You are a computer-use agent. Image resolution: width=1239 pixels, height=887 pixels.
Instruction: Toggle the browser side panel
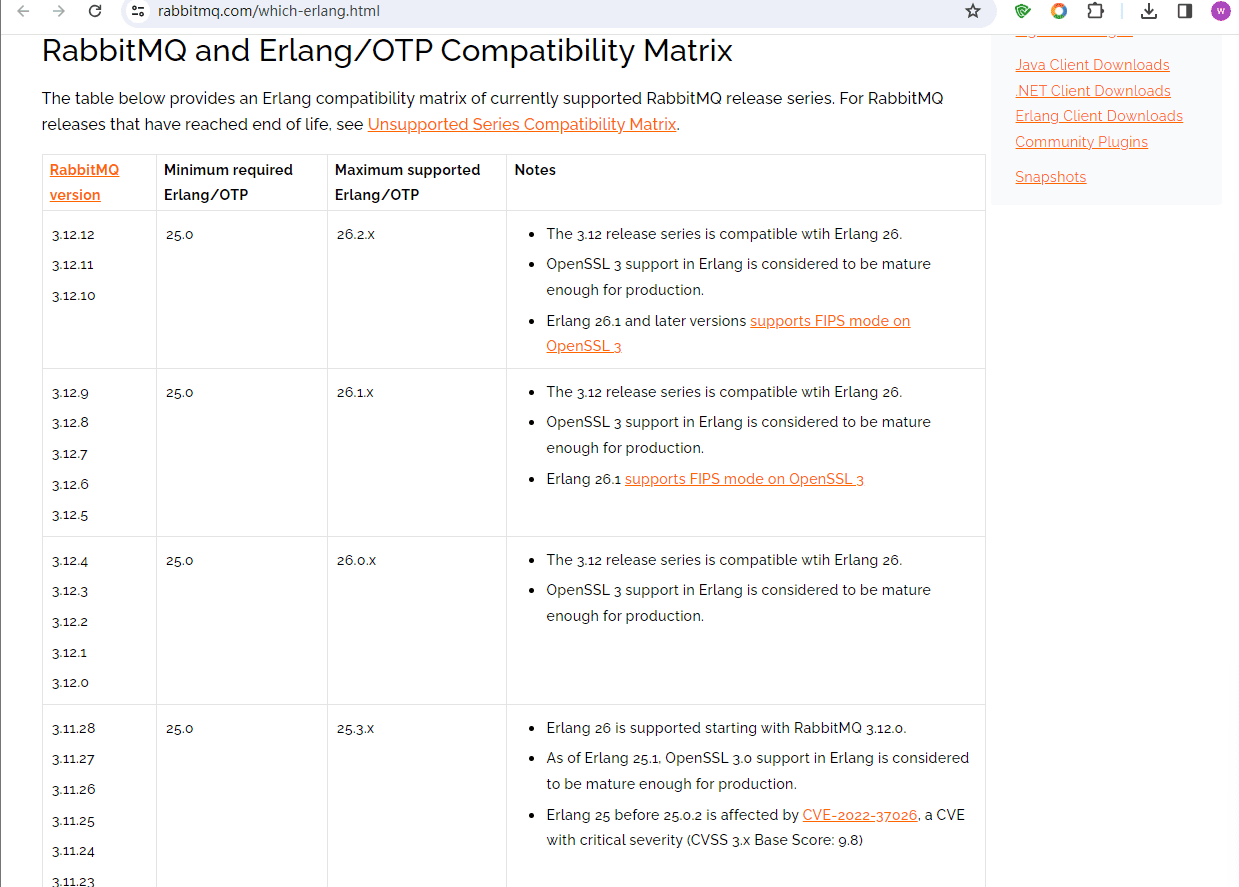point(1185,11)
